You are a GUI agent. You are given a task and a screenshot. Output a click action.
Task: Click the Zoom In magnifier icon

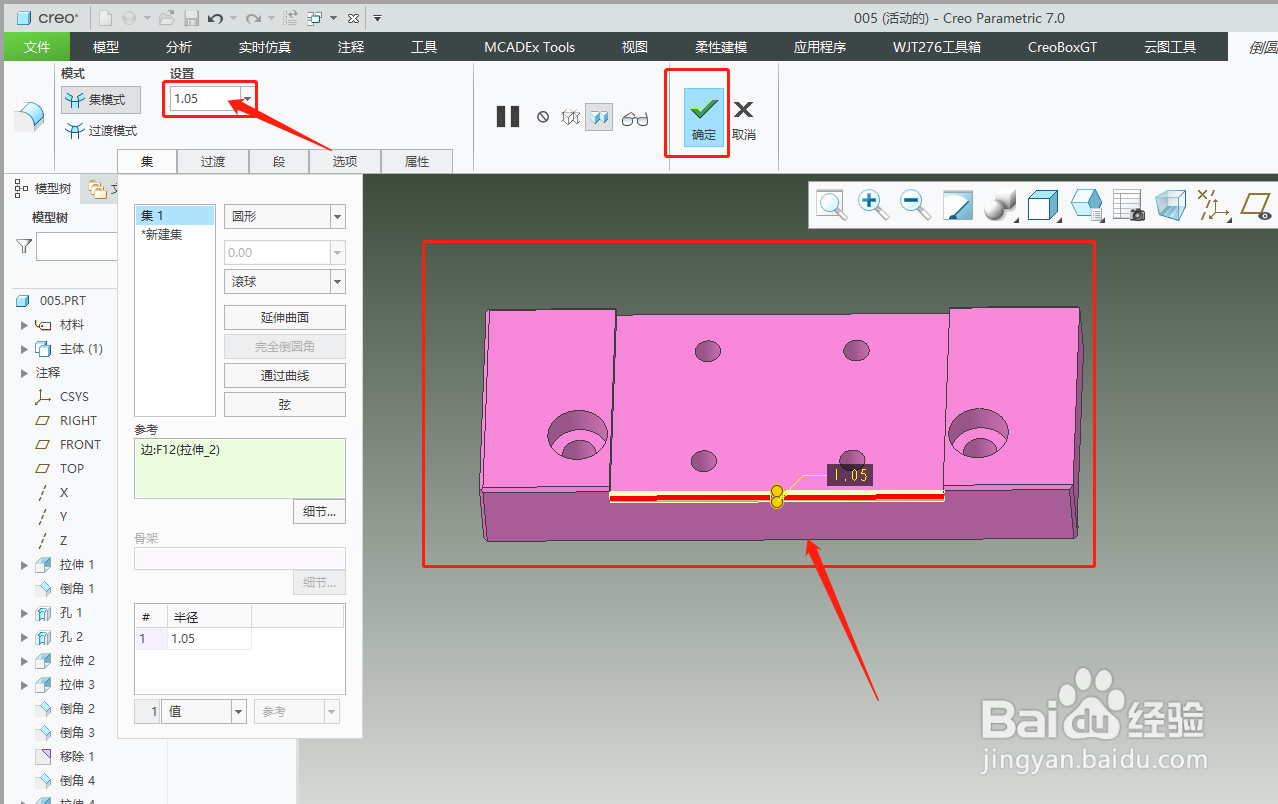(x=873, y=205)
